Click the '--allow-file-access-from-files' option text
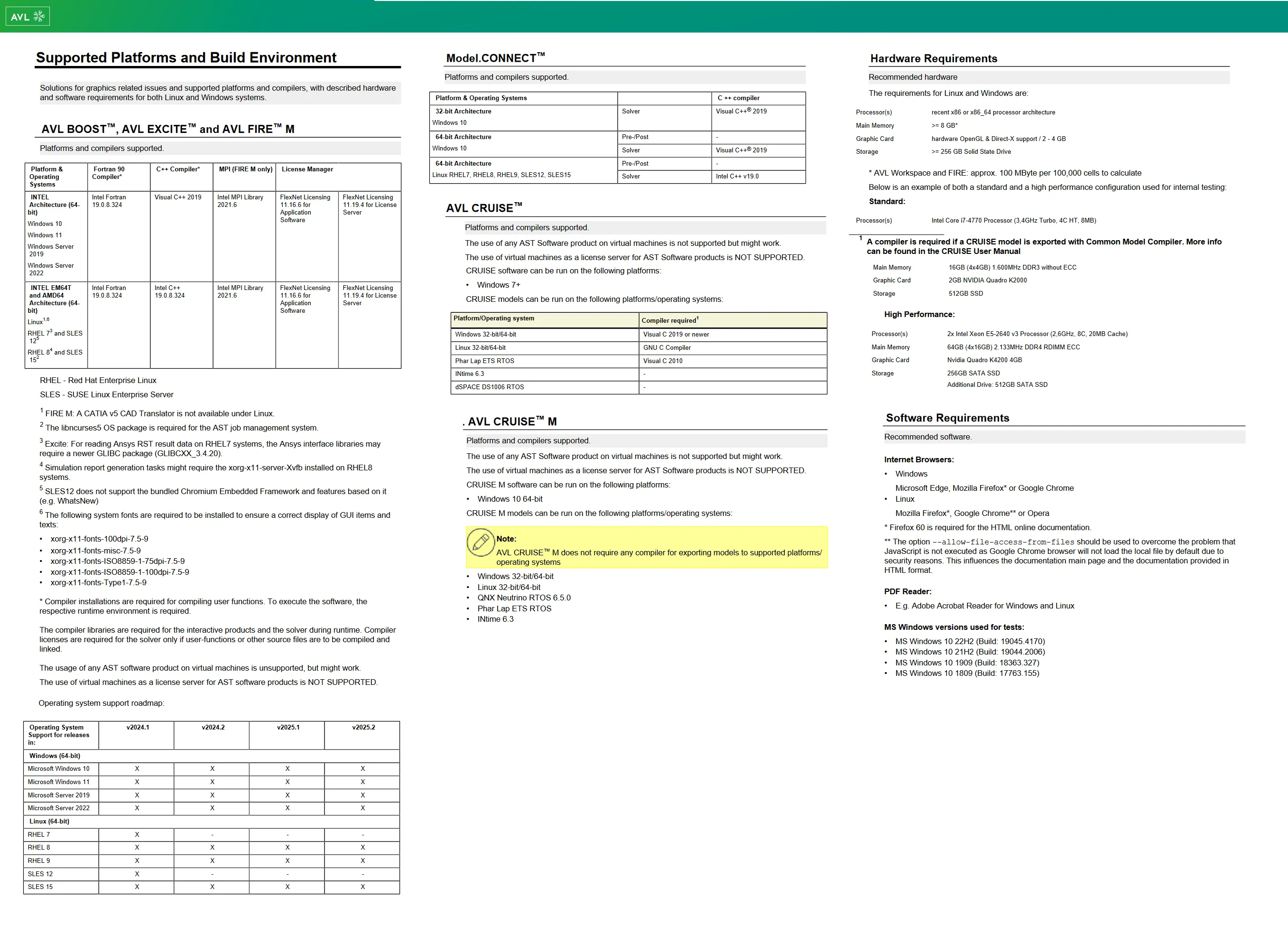1288x926 pixels. 1003,542
